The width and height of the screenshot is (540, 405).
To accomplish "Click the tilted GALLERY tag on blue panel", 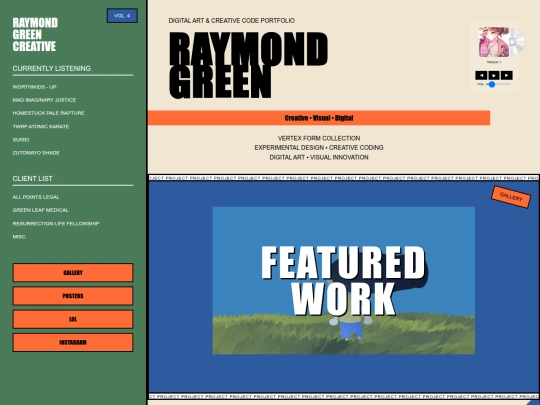I will (511, 197).
